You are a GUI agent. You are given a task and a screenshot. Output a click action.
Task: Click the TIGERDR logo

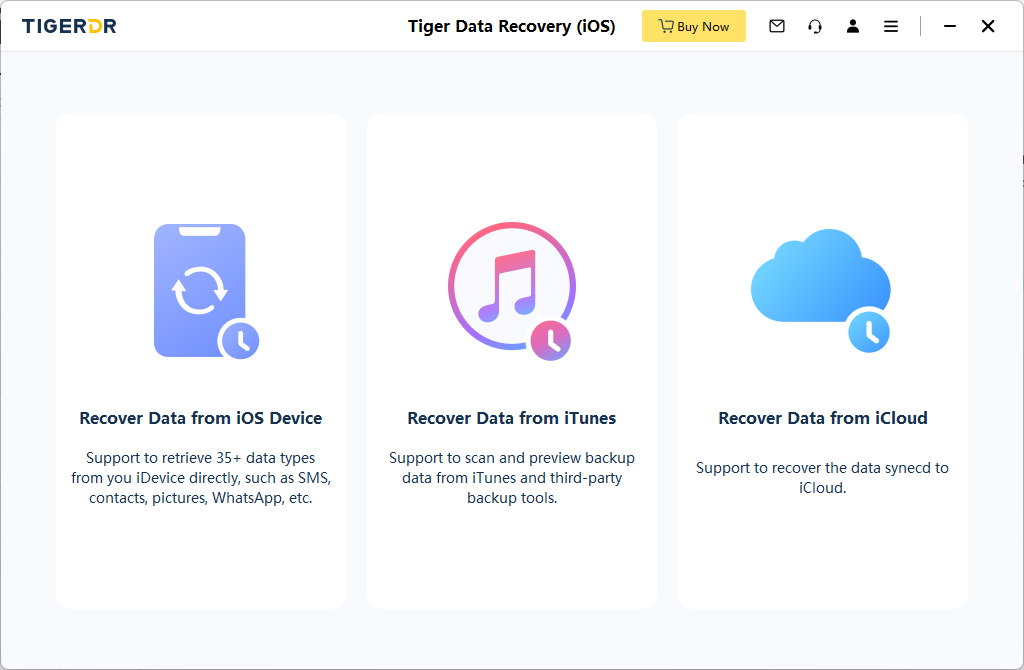click(69, 26)
